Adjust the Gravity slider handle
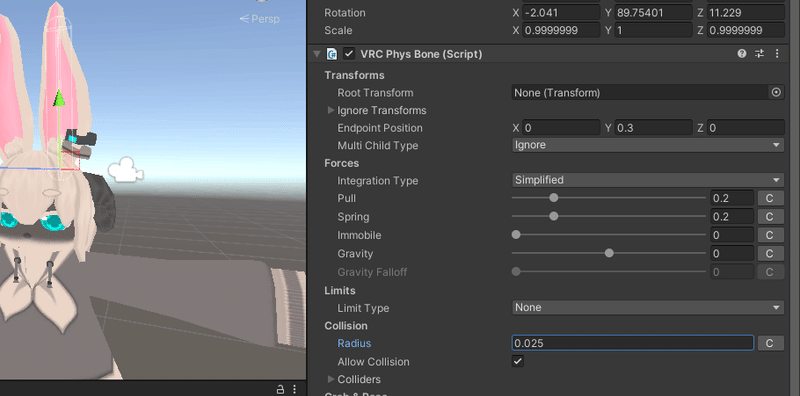Screen dimensions: 800x396 [x=609, y=253]
